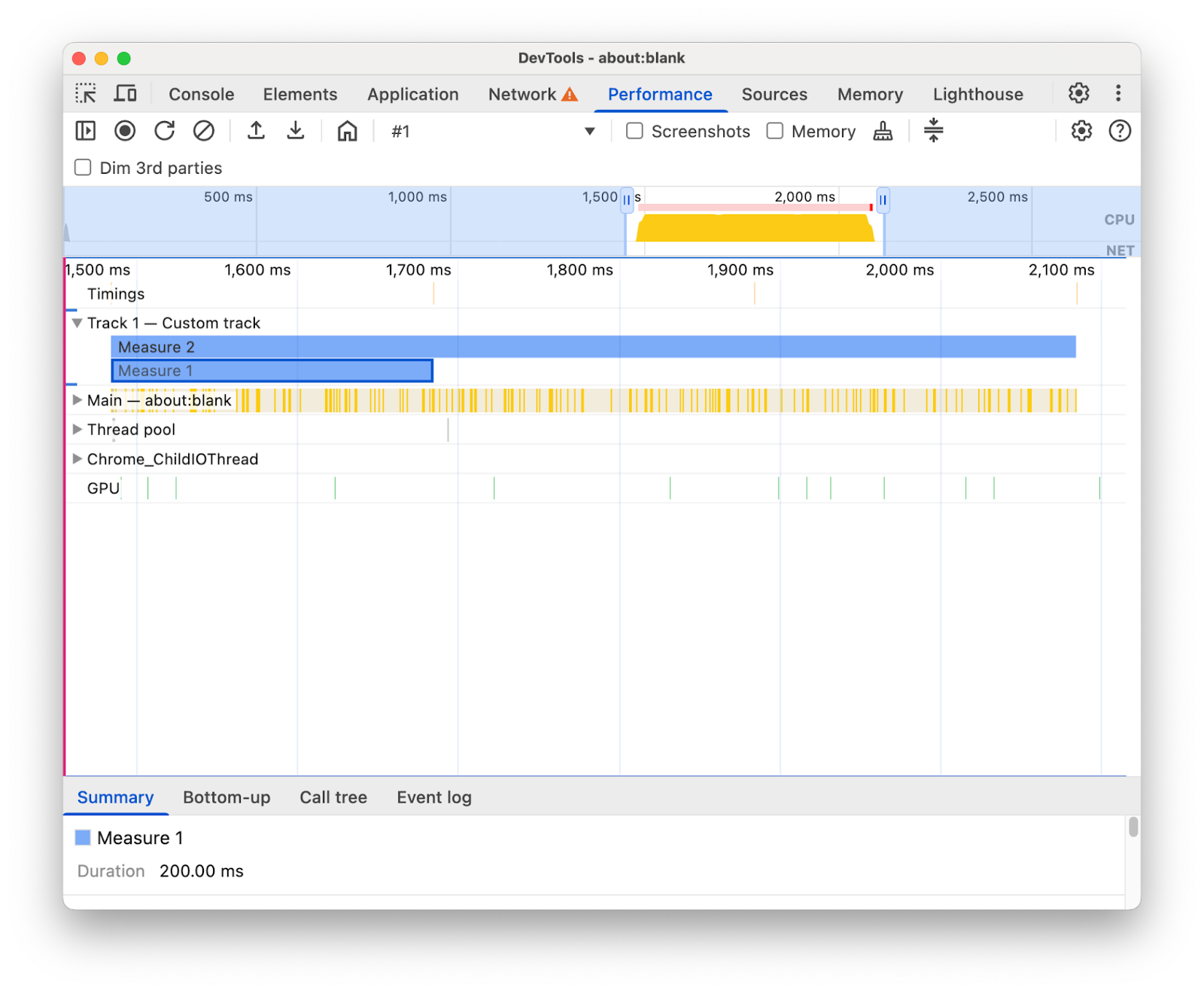1204x993 pixels.
Task: Open the #1 recording history dropdown
Action: tap(590, 131)
